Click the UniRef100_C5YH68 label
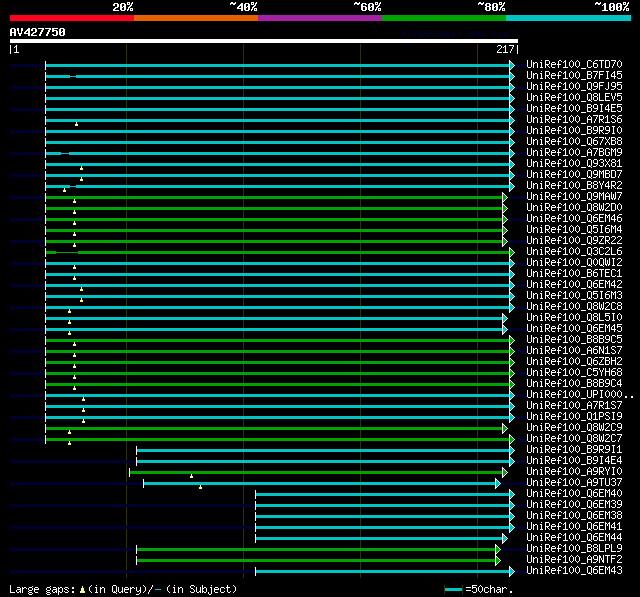 [x=574, y=373]
